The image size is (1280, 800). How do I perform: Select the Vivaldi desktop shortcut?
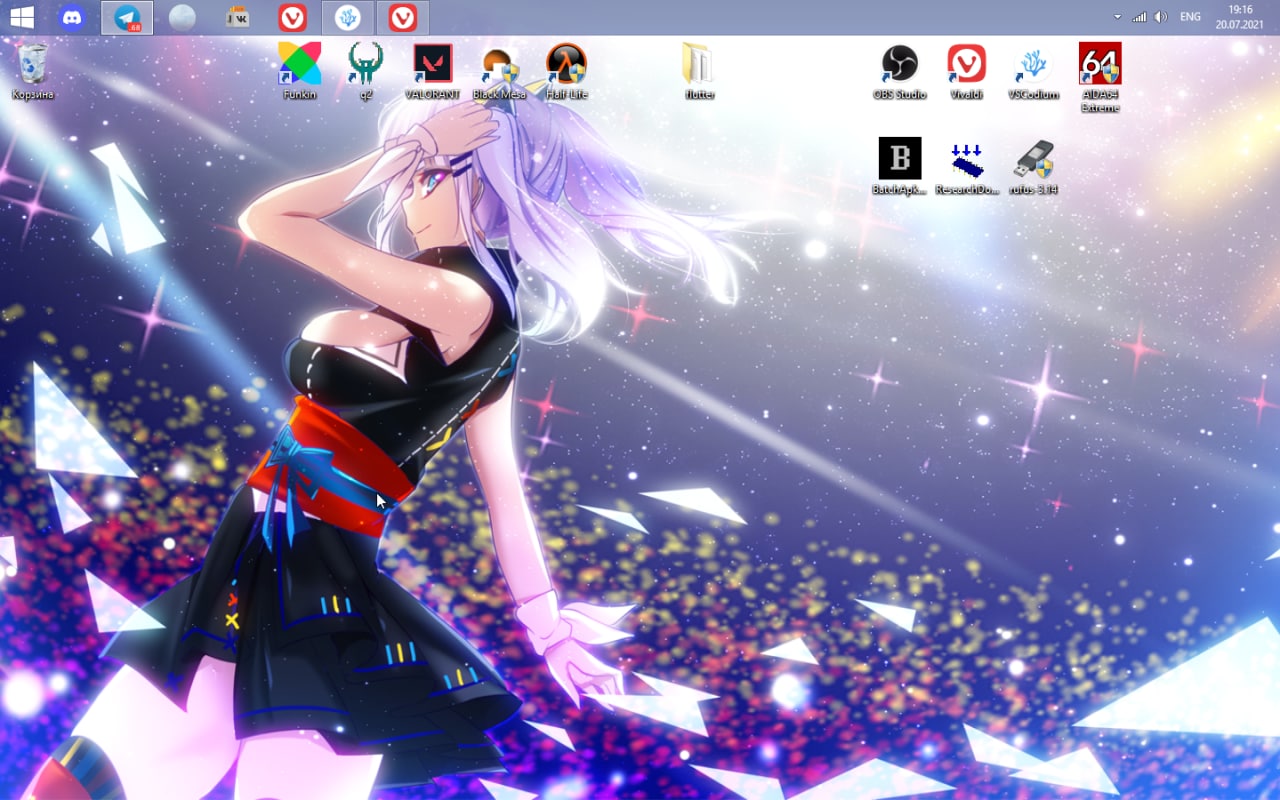click(x=966, y=71)
